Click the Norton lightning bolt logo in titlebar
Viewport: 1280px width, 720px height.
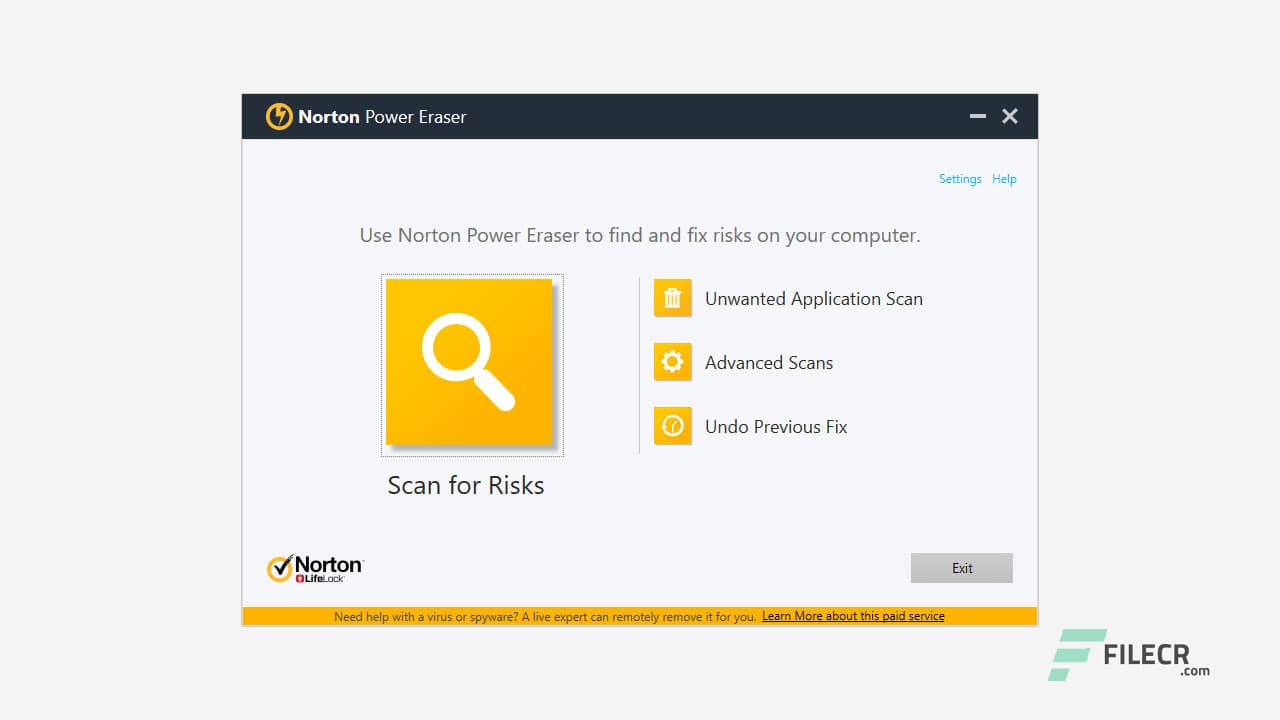279,116
